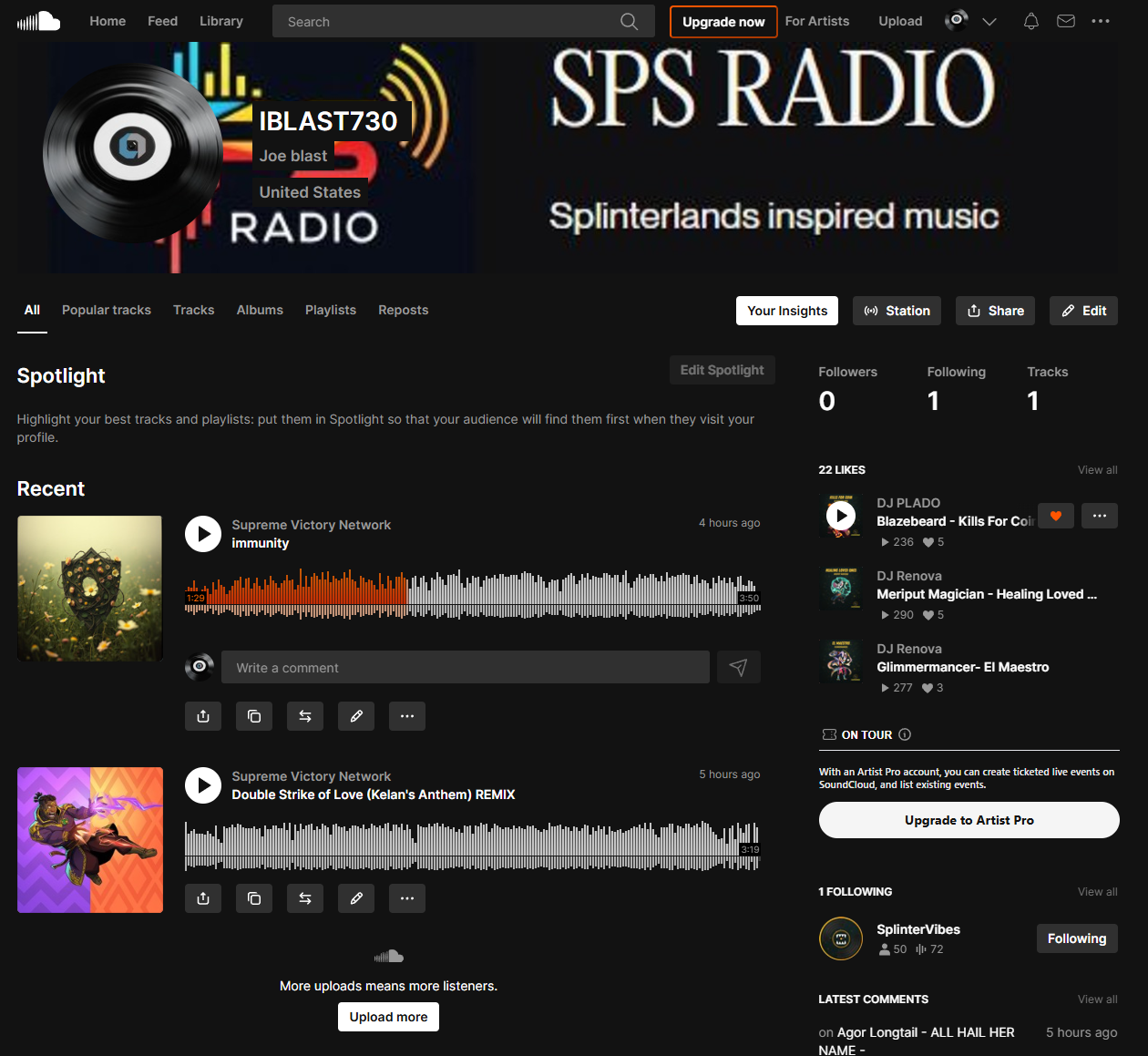Screen dimensions: 1148x1056
Task: Click the search input field
Action: (446, 21)
